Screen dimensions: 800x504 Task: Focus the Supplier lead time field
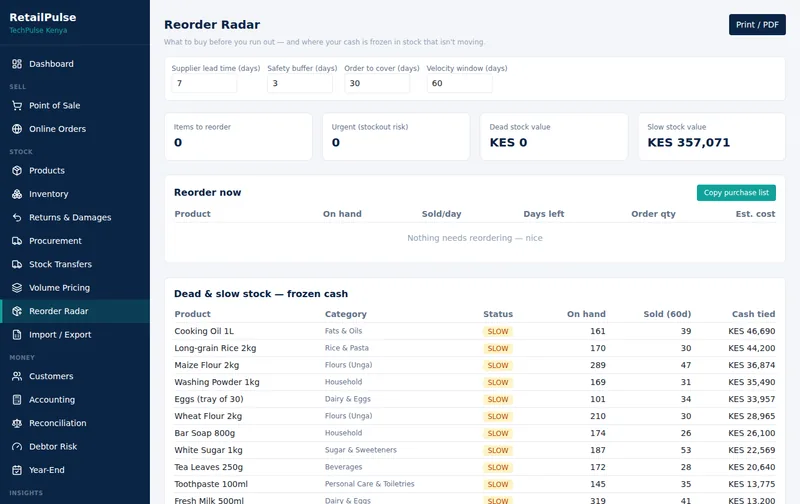point(204,83)
